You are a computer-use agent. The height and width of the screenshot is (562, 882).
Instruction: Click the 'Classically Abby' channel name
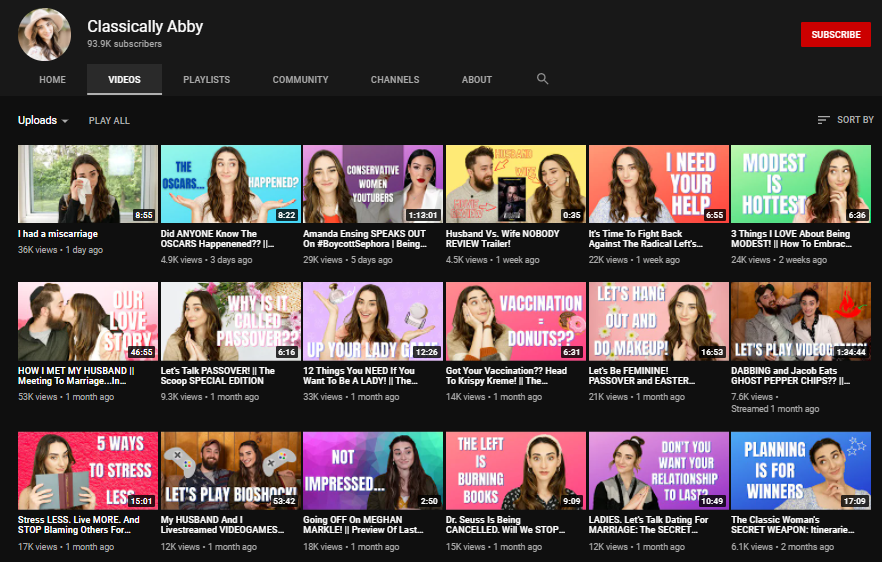145,26
